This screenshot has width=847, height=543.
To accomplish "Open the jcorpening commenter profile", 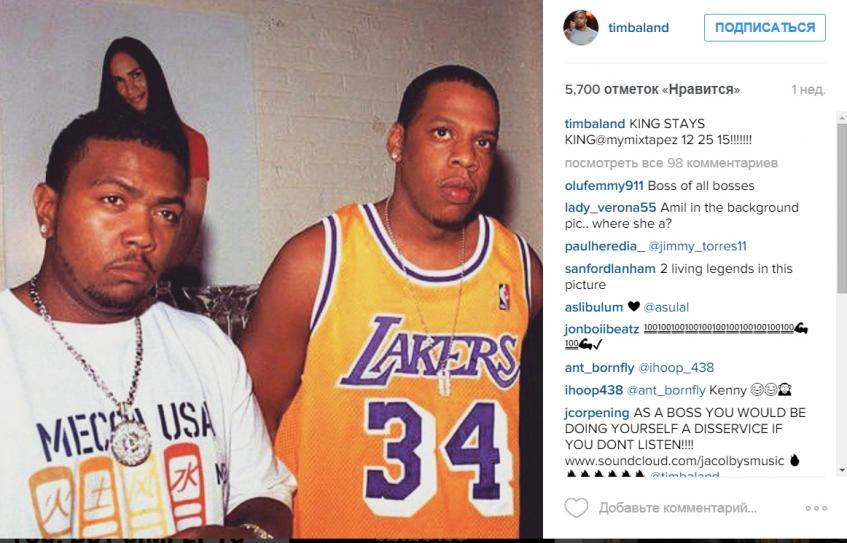I will [x=597, y=413].
